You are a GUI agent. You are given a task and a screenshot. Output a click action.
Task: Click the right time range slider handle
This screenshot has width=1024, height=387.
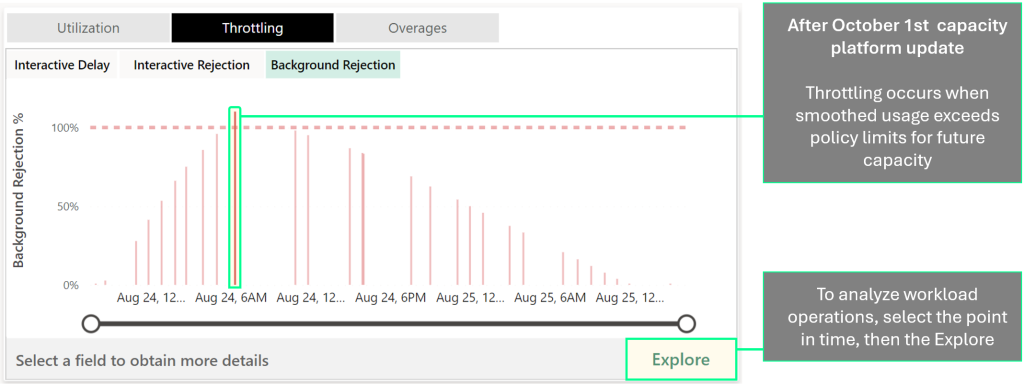(x=686, y=323)
